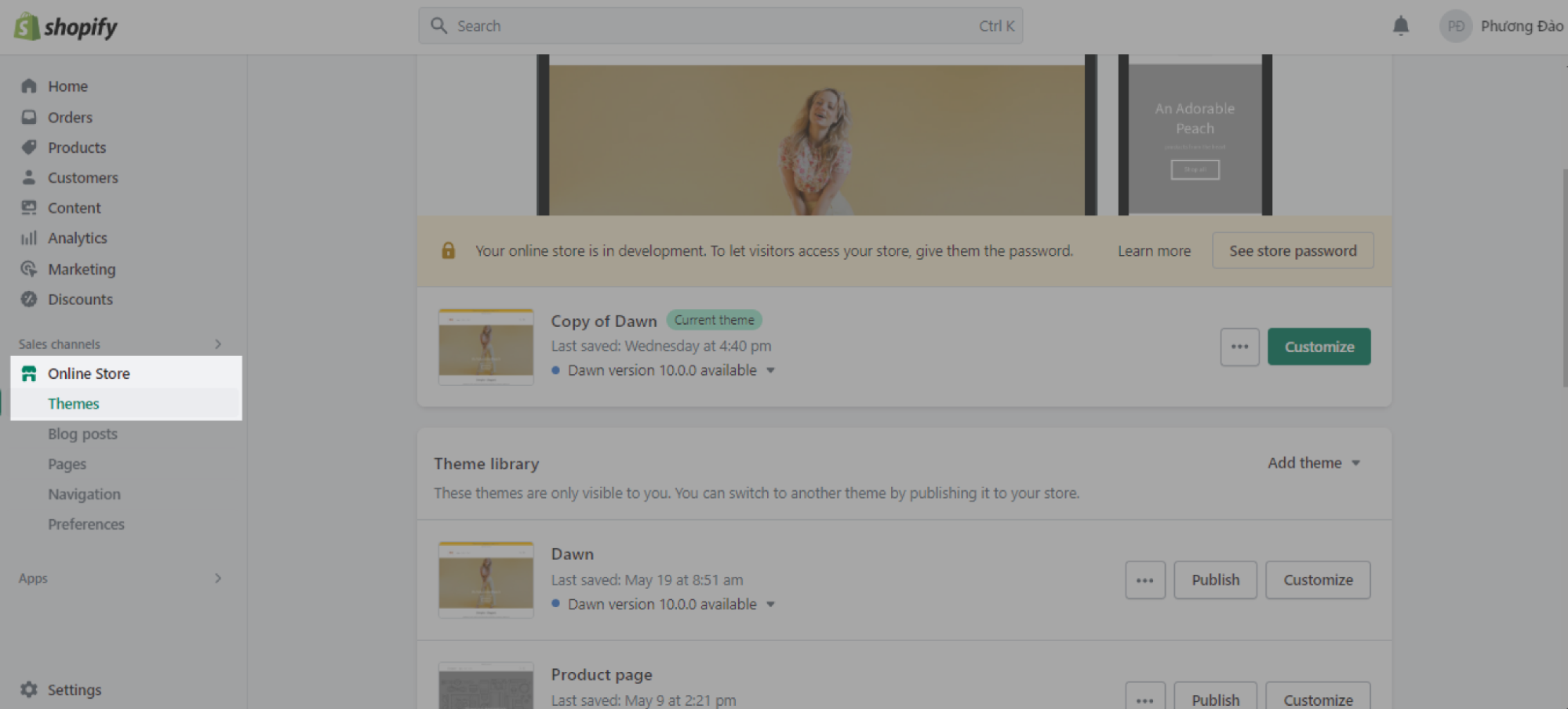The image size is (1568, 709).
Task: Open Navigation under Online Store
Action: pyautogui.click(x=84, y=494)
